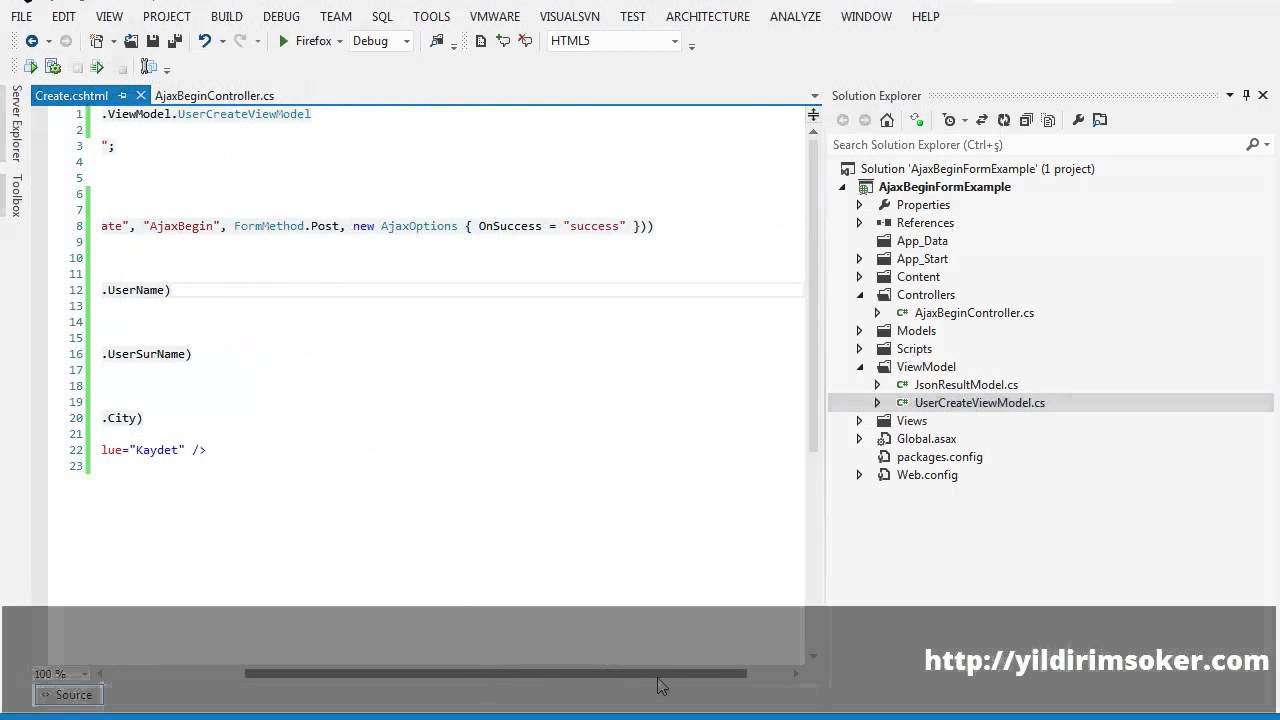Undo the last edit

click(205, 41)
